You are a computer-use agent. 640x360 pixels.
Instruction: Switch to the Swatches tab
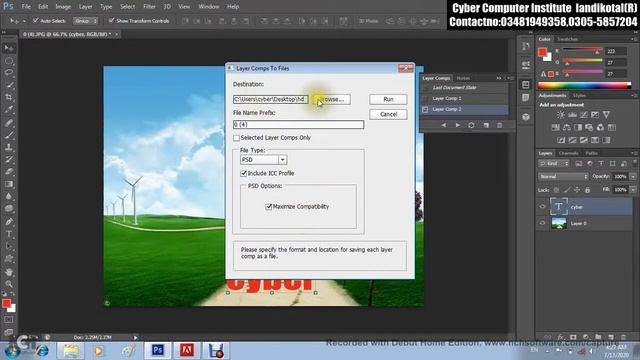coord(568,39)
